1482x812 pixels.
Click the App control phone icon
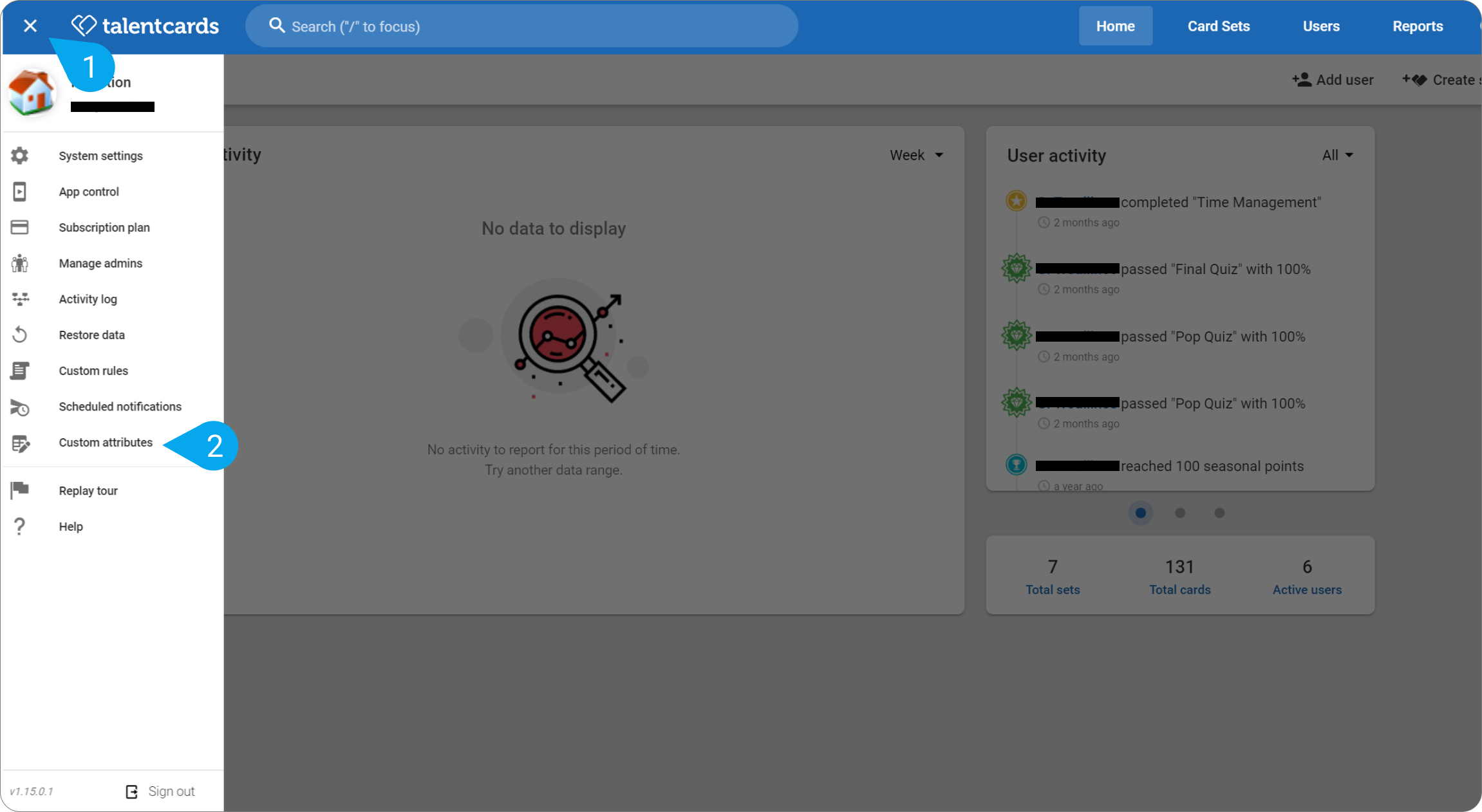click(20, 192)
